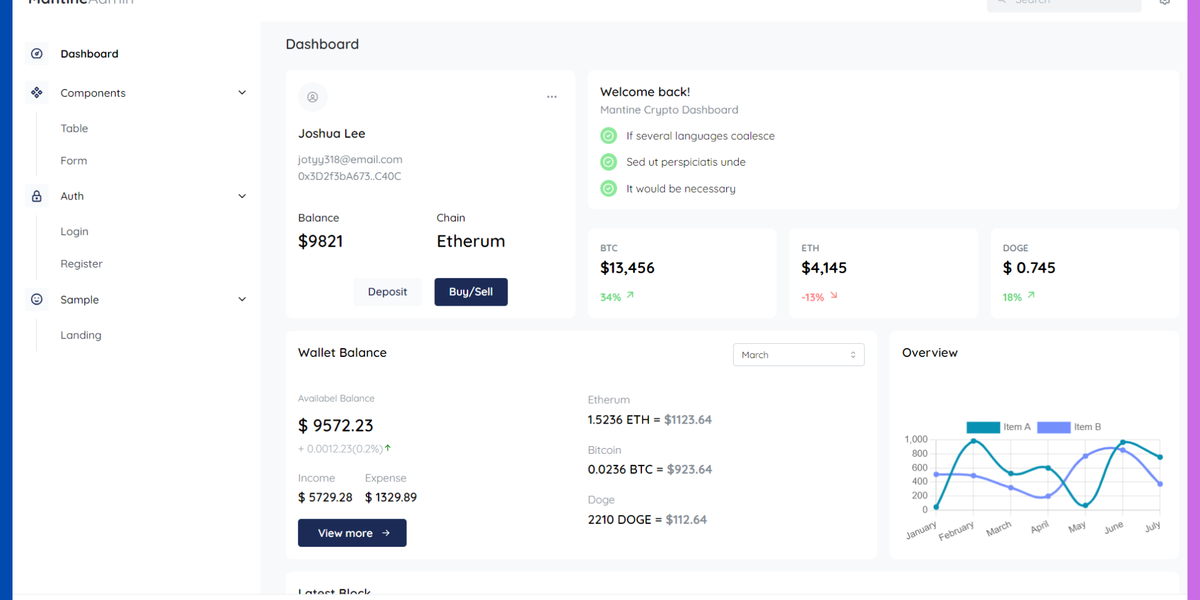The height and width of the screenshot is (600, 1200).
Task: Select the Components puzzle icon
Action: pyautogui.click(x=36, y=92)
